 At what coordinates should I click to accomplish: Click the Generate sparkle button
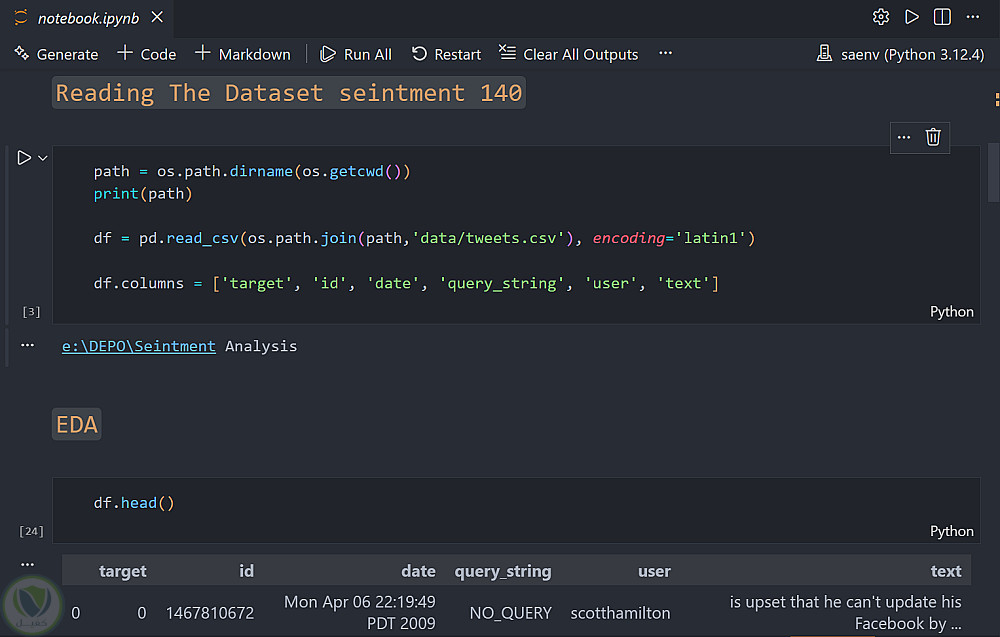tap(56, 54)
